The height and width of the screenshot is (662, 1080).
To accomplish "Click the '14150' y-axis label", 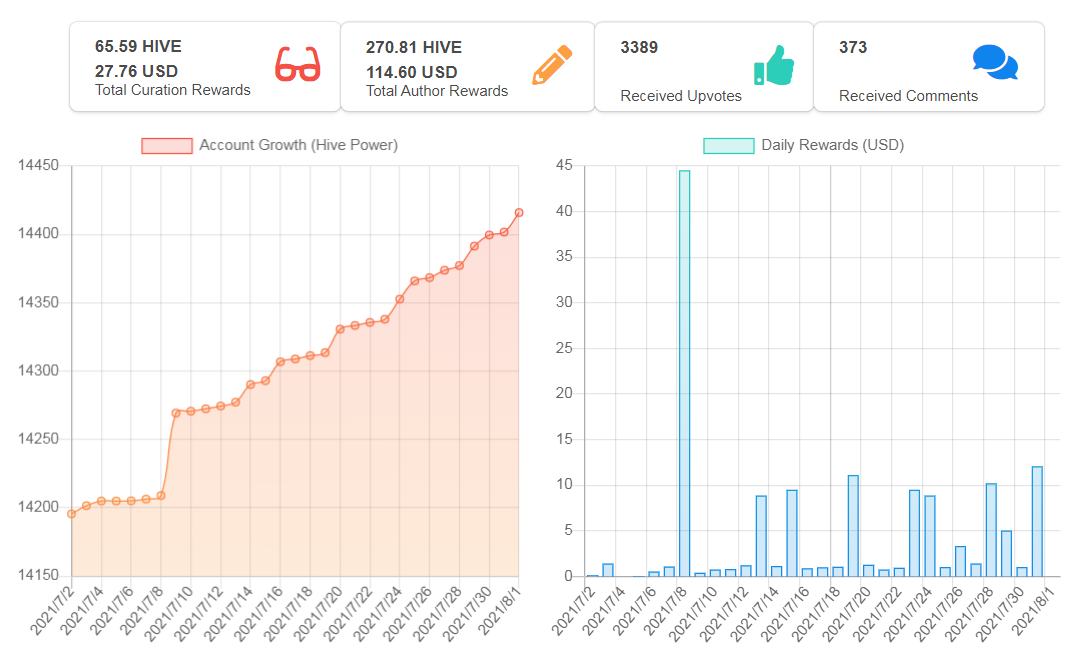I will coord(39,575).
